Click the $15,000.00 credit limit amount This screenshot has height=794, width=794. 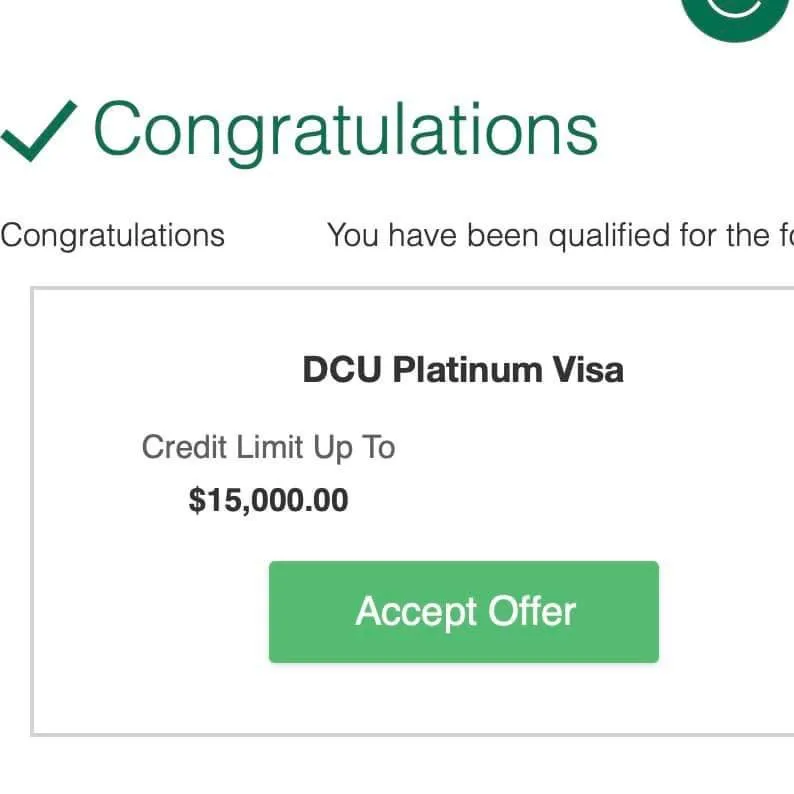268,500
